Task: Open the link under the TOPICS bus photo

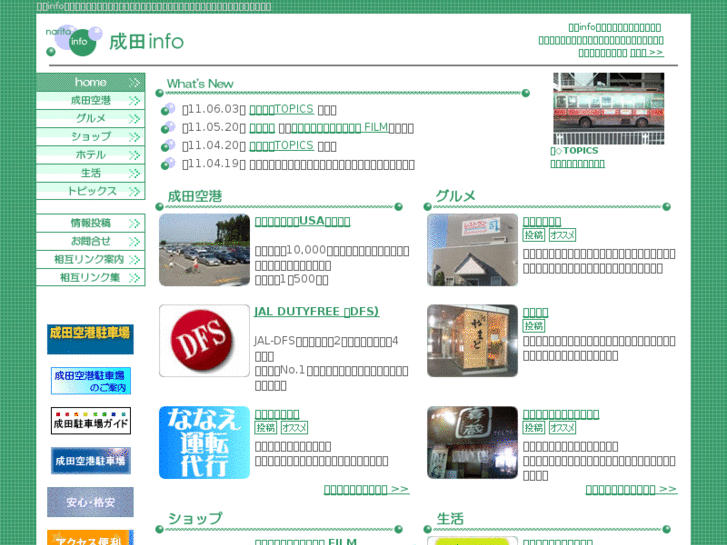Action: tap(577, 164)
